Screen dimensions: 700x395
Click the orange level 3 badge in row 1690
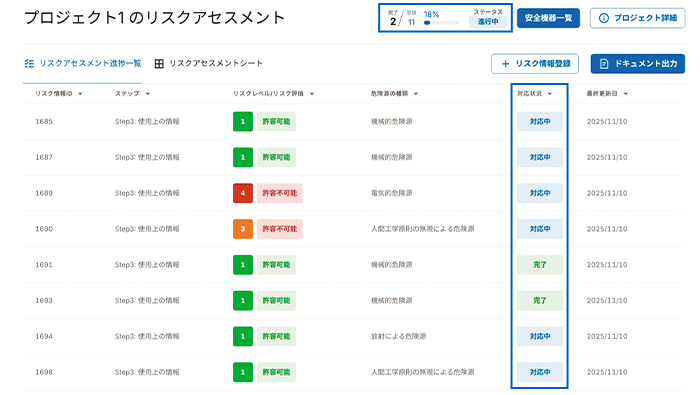(243, 229)
